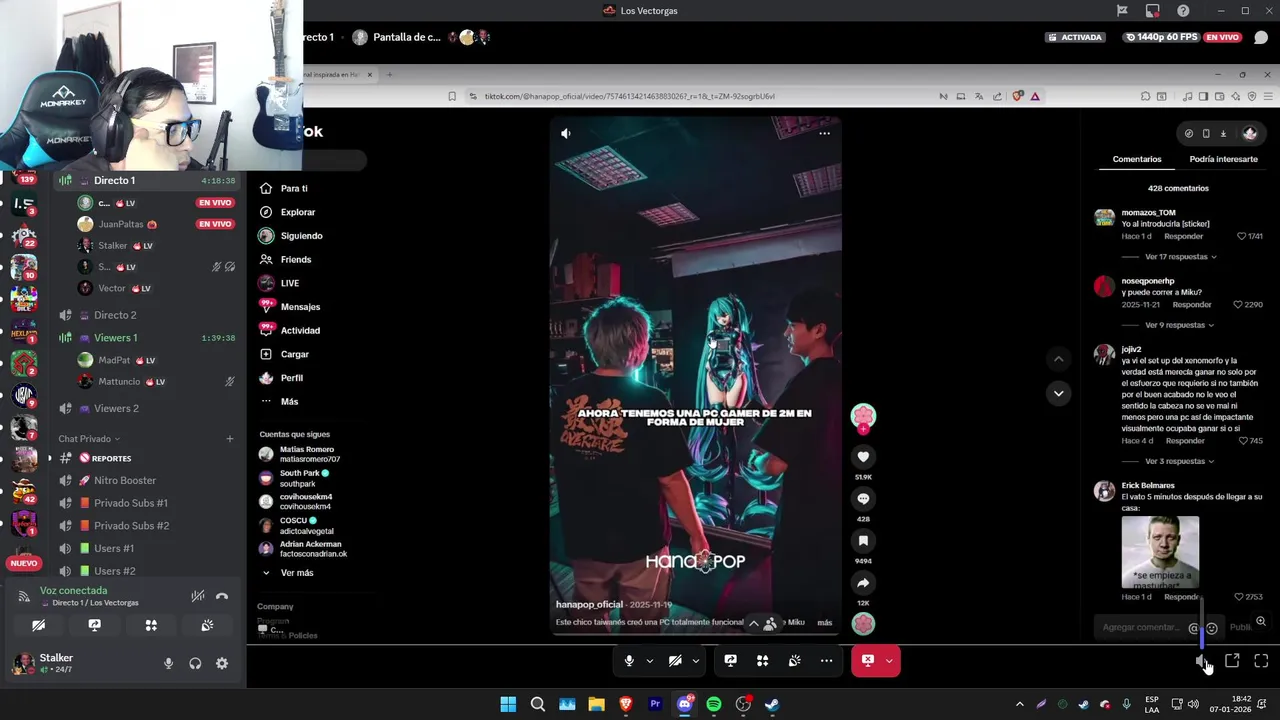Open Spotify from Windows taskbar
The height and width of the screenshot is (720, 1280).
coord(714,704)
